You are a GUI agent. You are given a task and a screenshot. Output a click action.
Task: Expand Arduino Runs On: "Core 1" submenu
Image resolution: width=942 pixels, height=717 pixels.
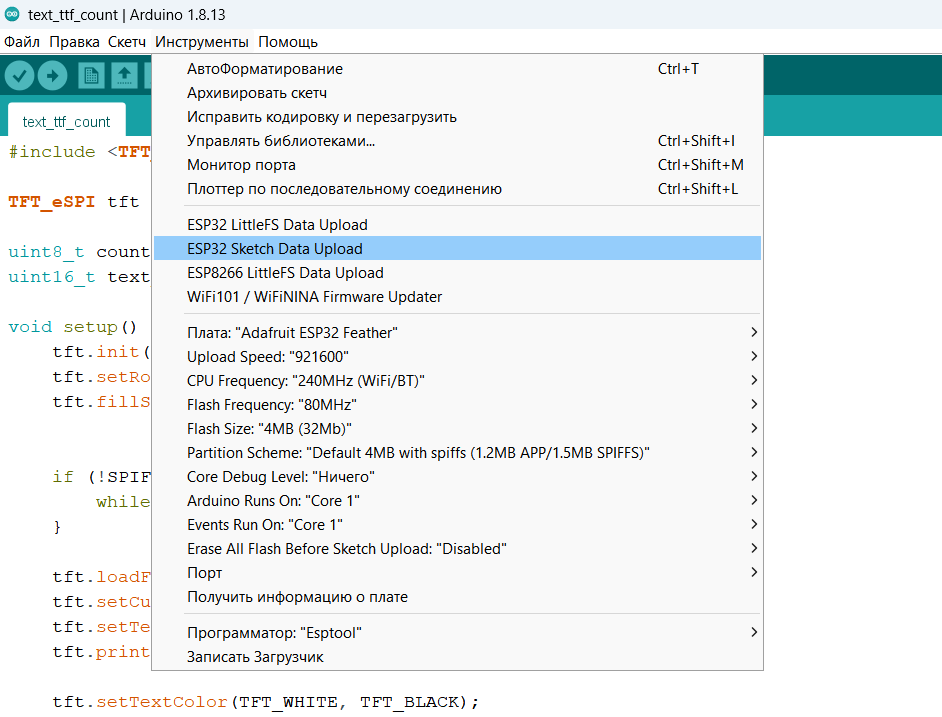[457, 501]
